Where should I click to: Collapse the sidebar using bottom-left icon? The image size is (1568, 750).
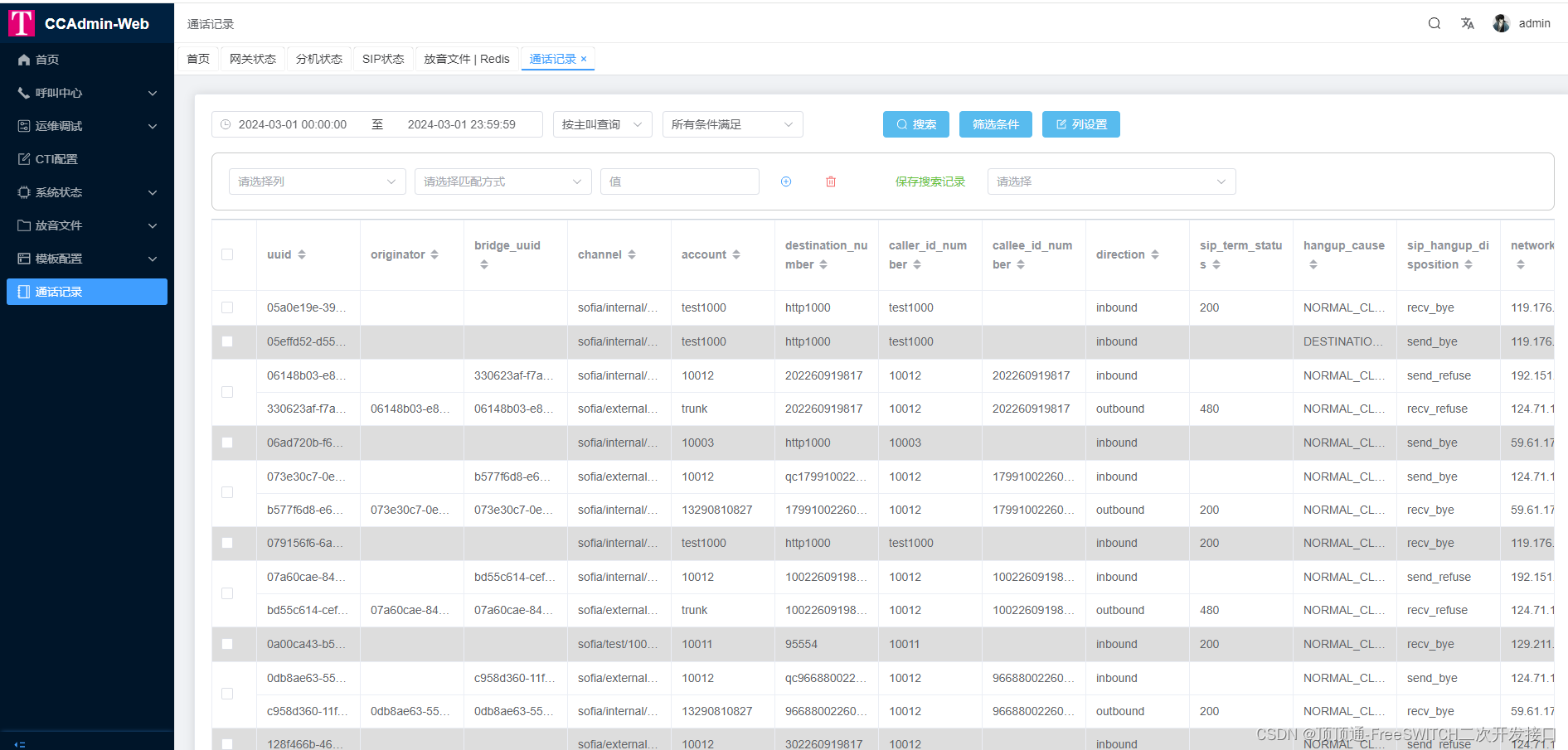(20, 744)
